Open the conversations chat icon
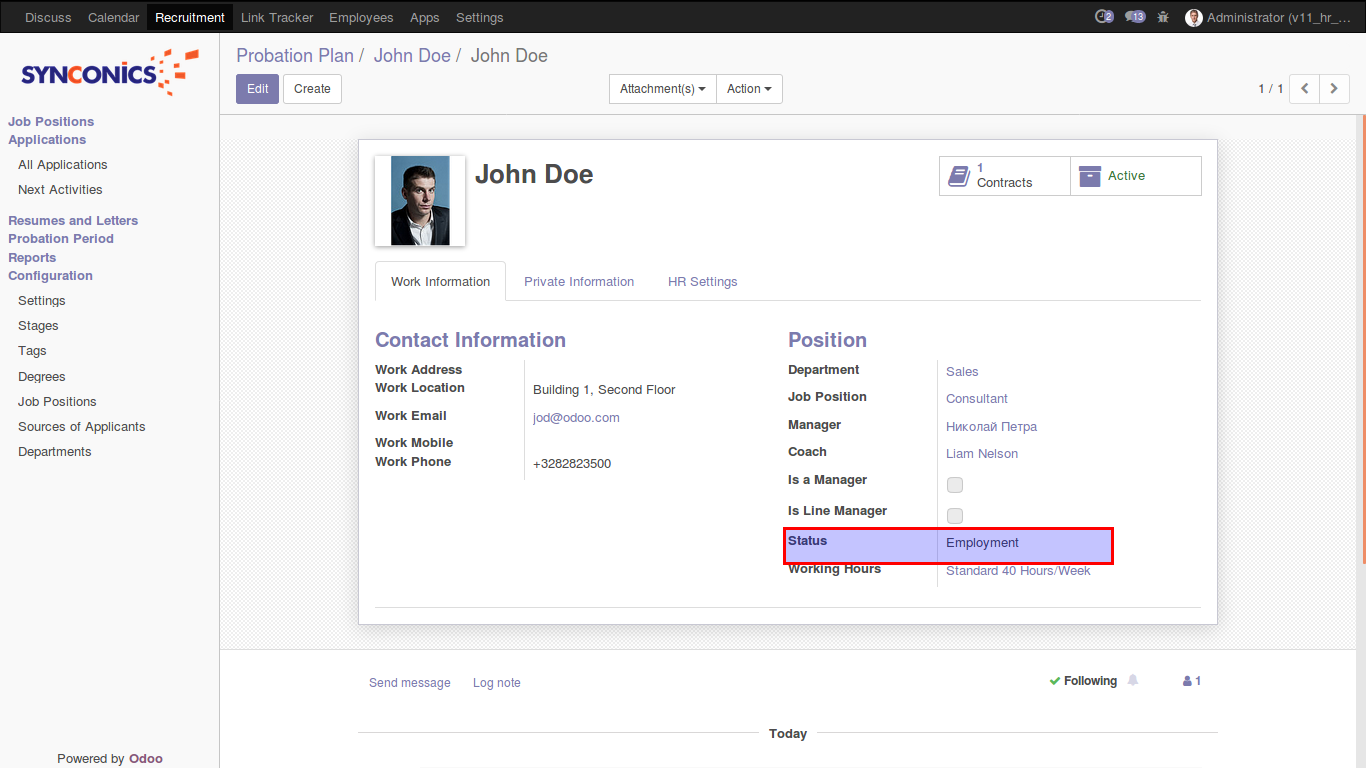This screenshot has width=1366, height=768. tap(1134, 17)
